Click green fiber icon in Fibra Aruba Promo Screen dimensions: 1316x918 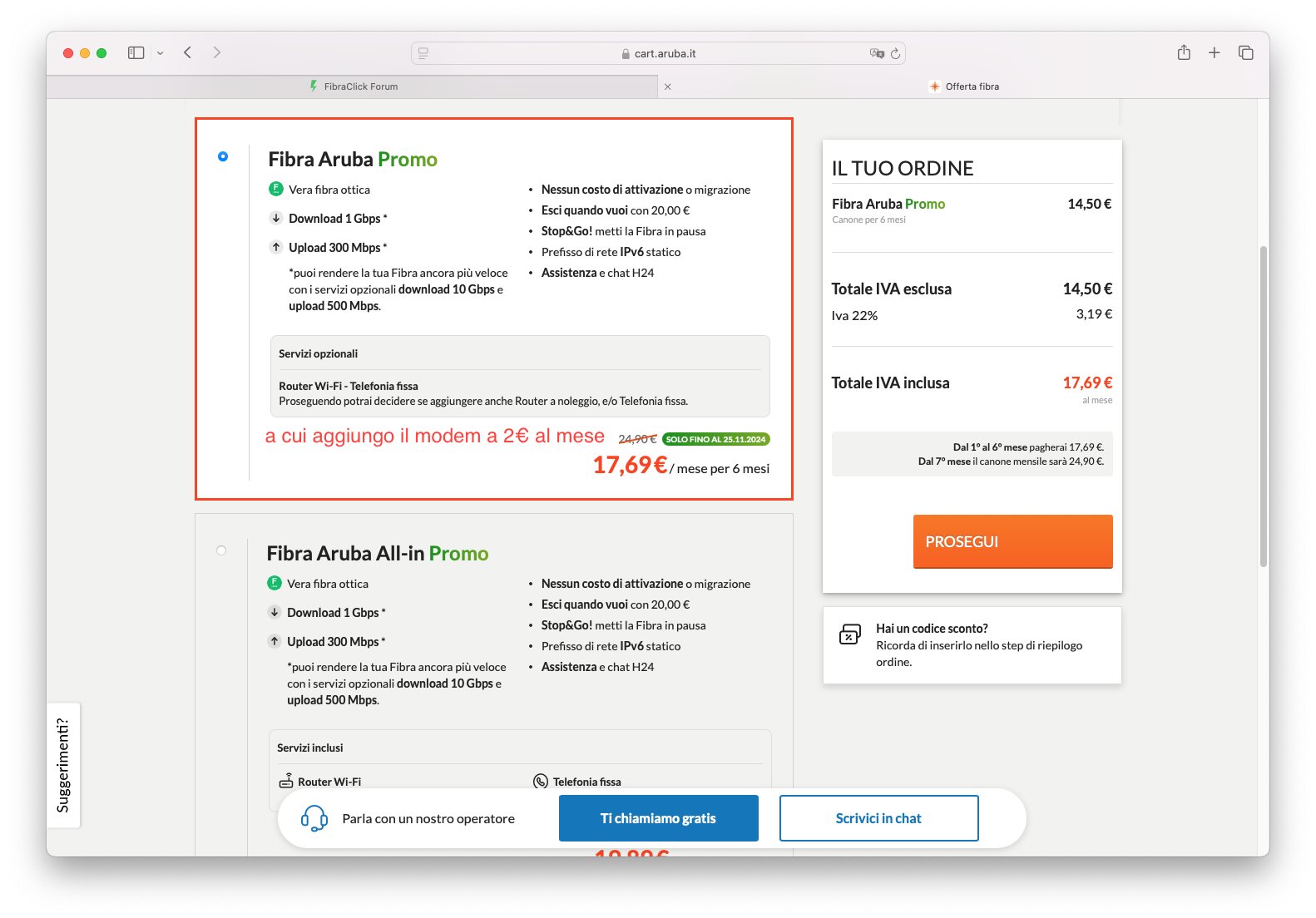[276, 189]
